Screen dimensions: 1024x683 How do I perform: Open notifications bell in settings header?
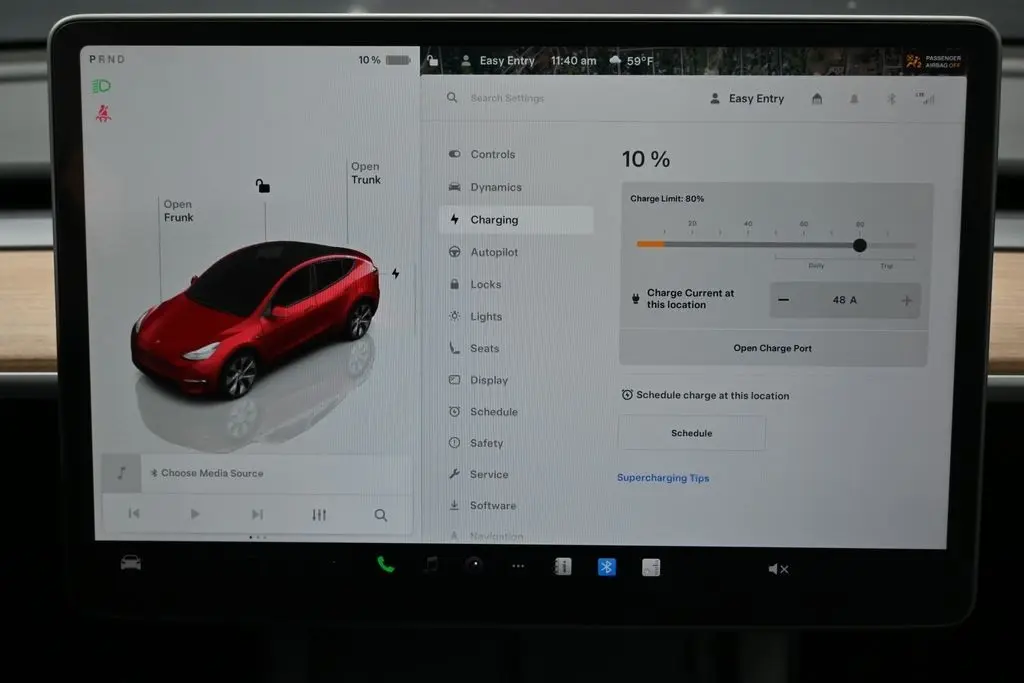click(854, 99)
